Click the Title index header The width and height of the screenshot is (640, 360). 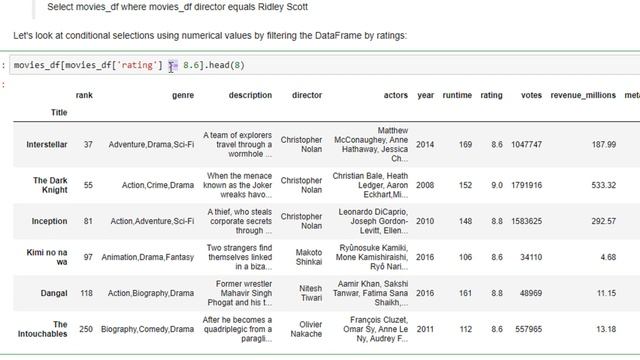click(59, 113)
